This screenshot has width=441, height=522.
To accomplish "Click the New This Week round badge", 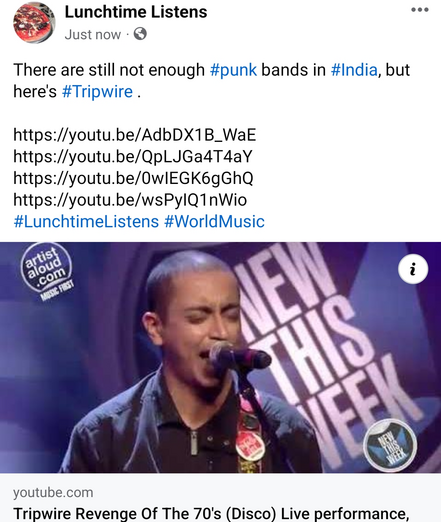I will click(390, 445).
